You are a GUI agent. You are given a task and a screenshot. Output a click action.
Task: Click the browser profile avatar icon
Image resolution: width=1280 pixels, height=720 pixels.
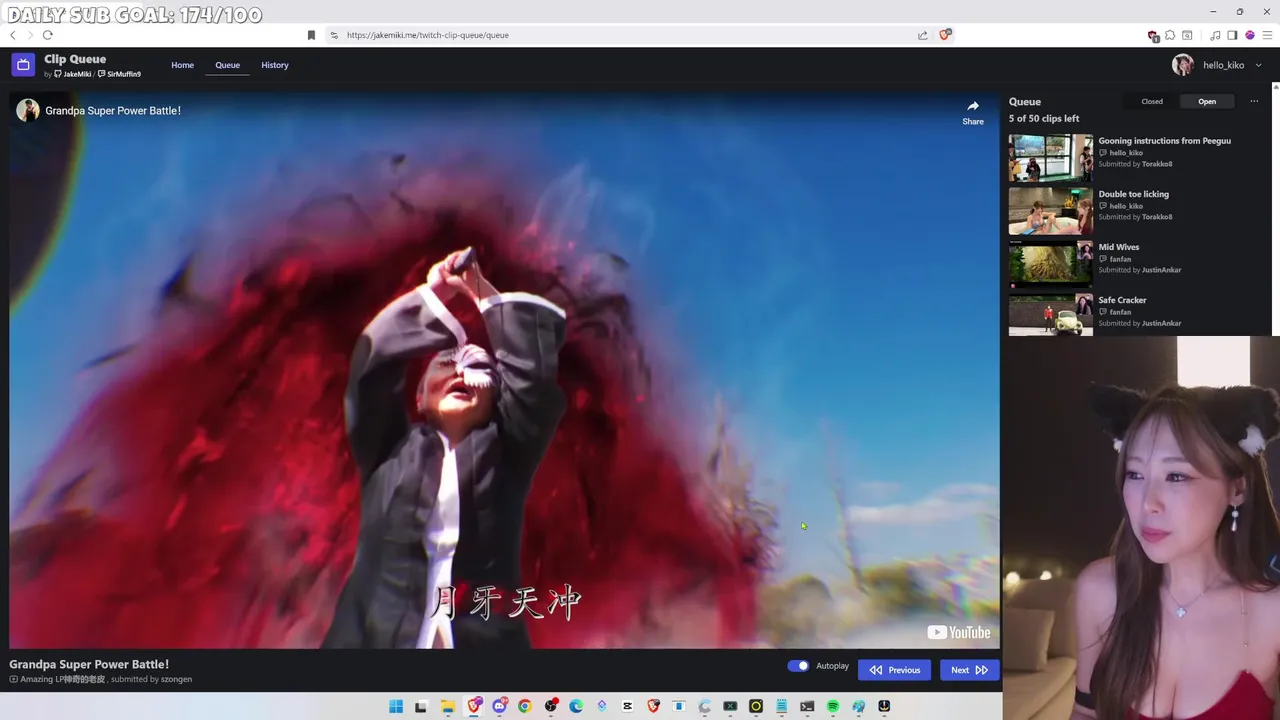1250,35
